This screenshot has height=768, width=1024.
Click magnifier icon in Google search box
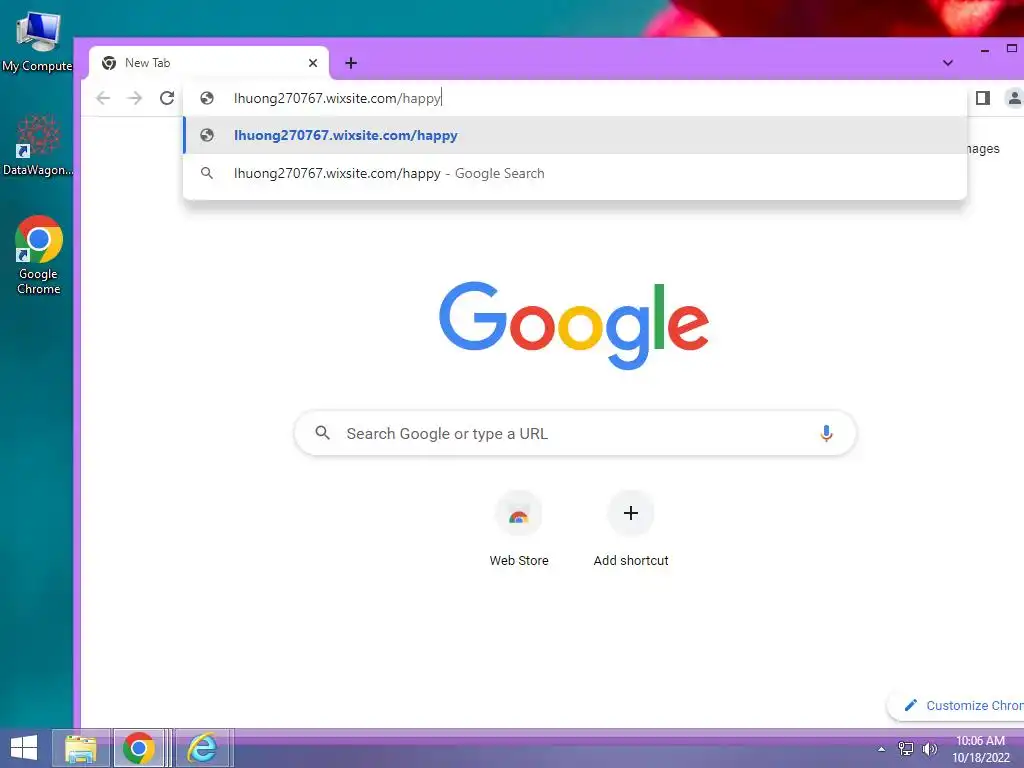pos(323,432)
